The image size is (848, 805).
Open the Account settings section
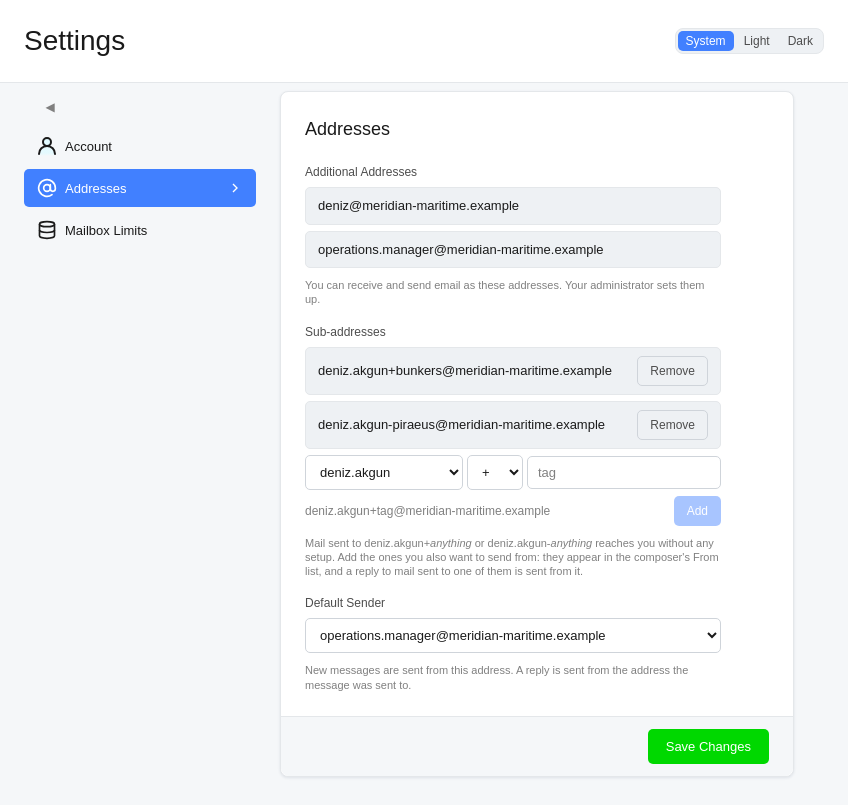(140, 146)
